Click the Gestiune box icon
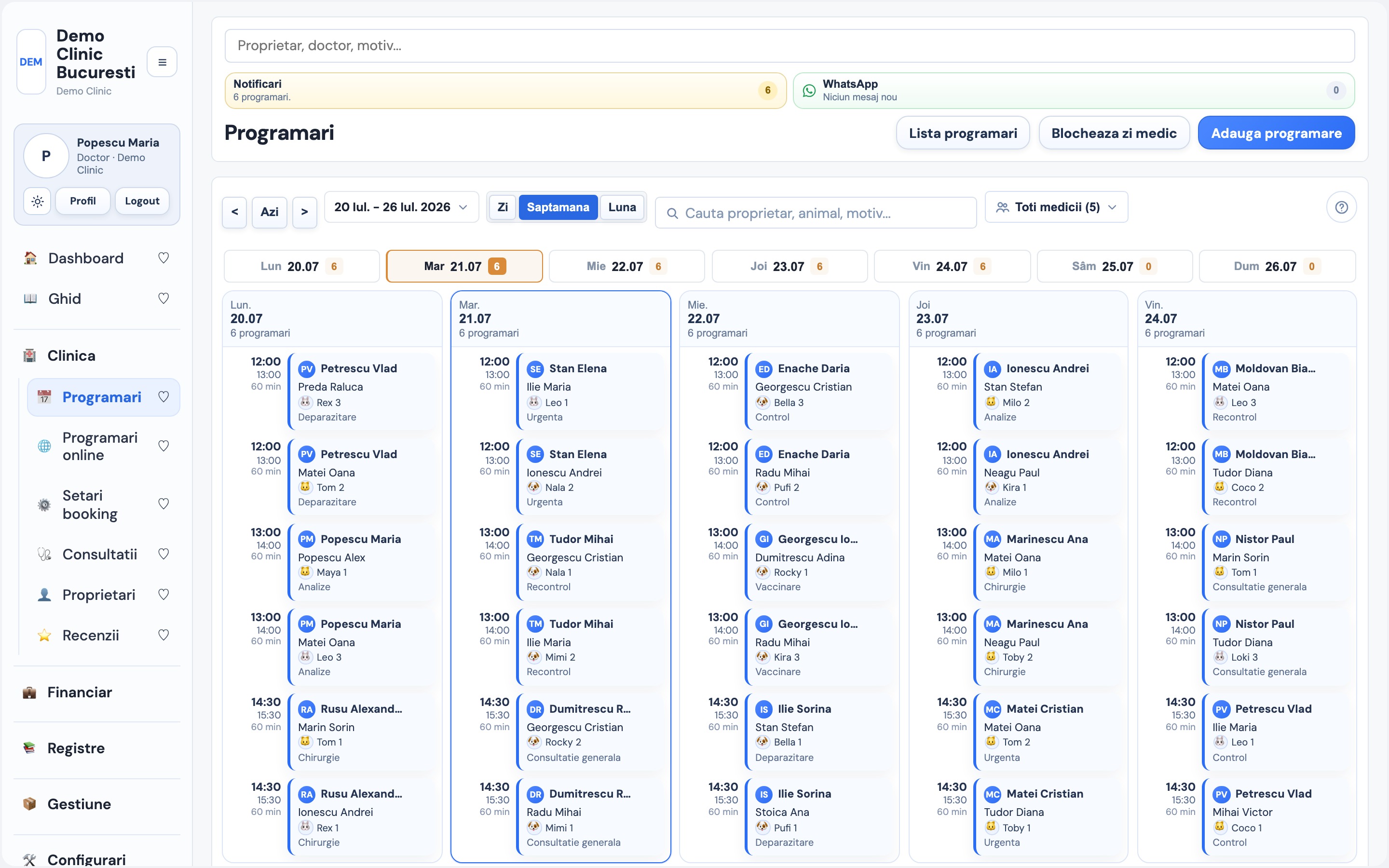Screen dimensions: 1389x868 tap(29, 804)
